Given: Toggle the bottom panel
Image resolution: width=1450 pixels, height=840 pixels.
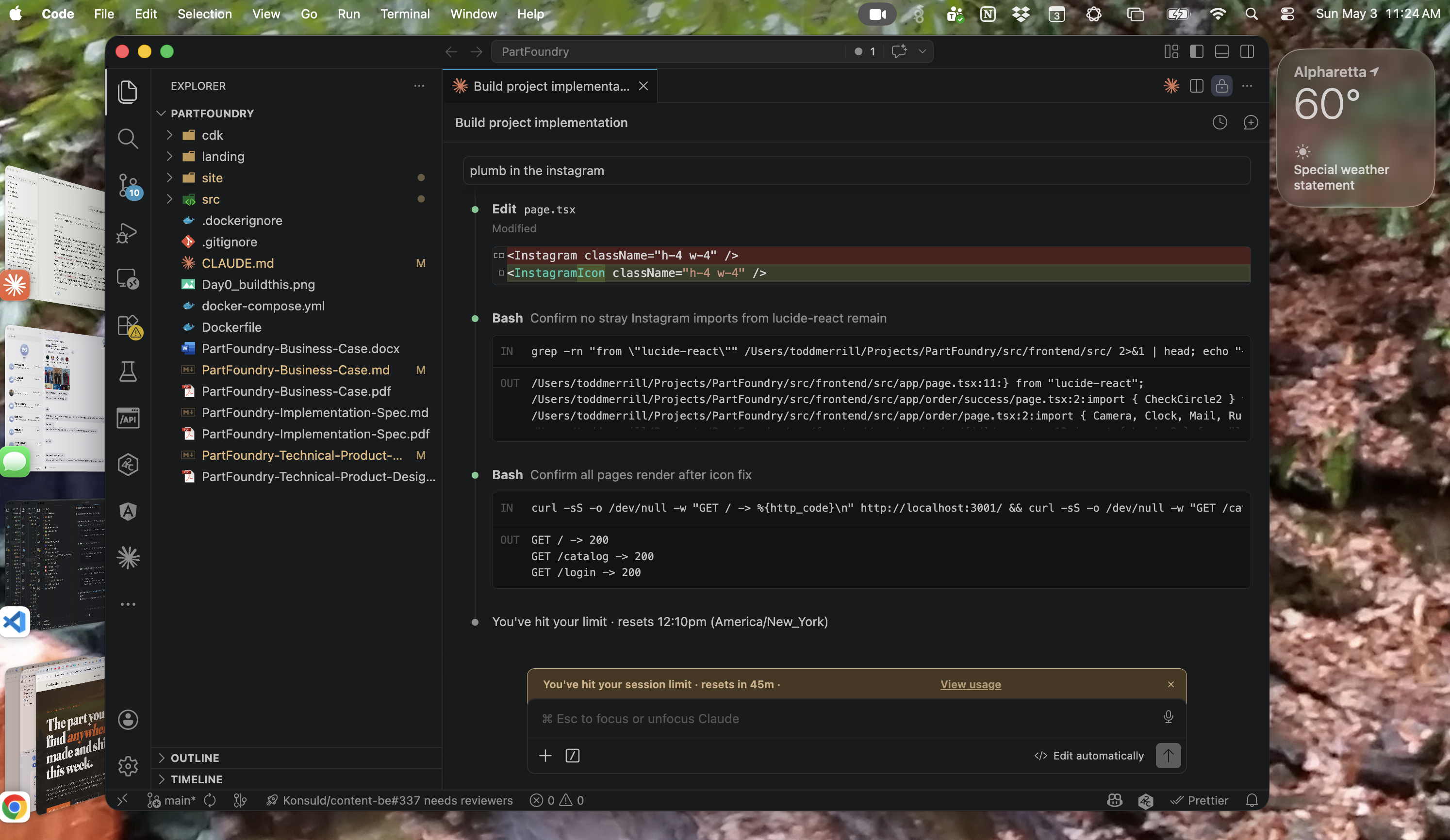Looking at the screenshot, I should coord(1221,52).
